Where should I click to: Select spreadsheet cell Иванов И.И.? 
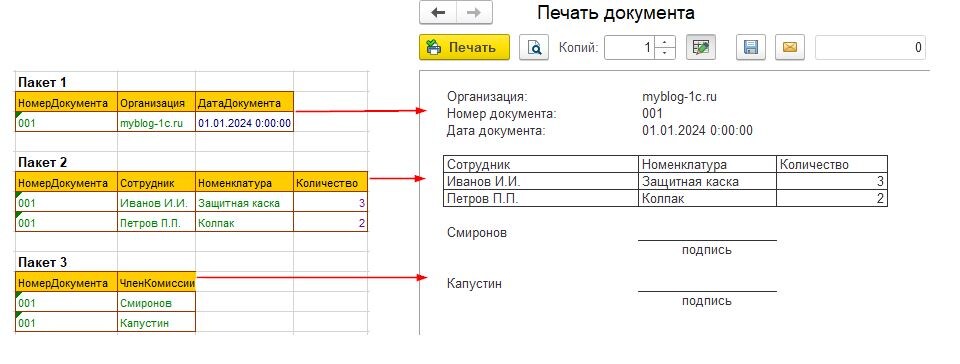click(157, 202)
